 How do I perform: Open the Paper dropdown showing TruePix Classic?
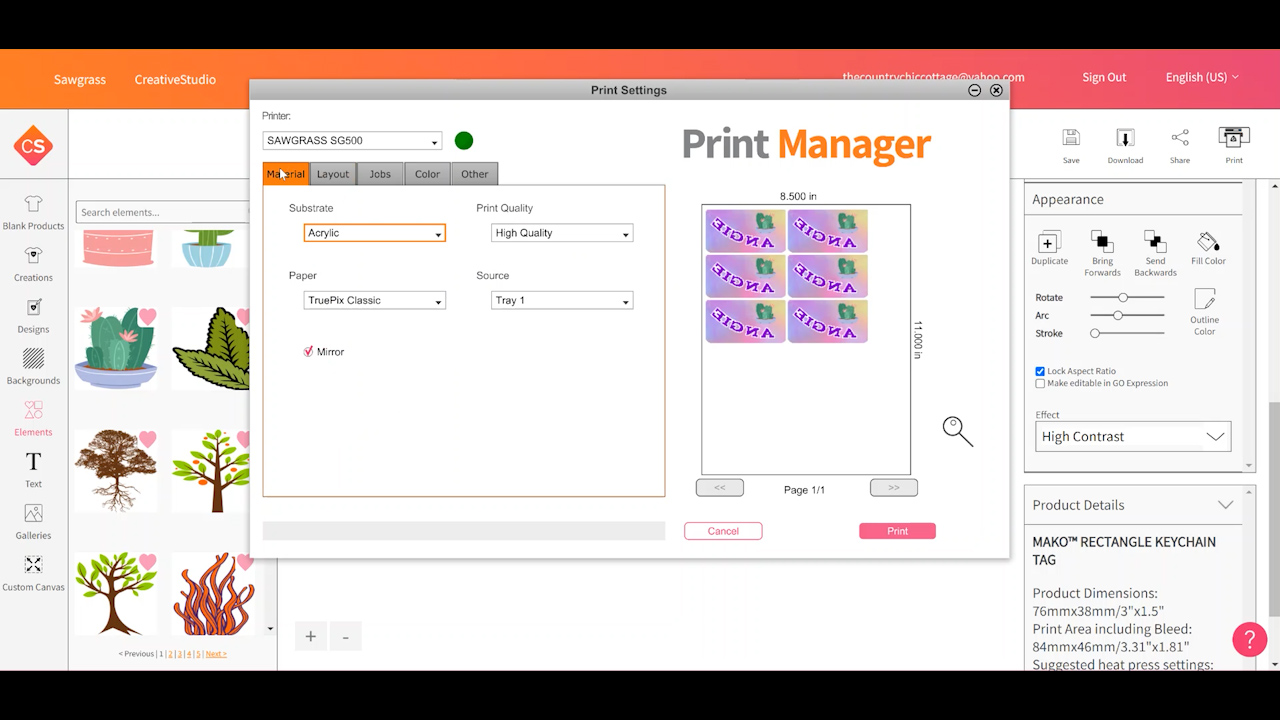coord(374,300)
